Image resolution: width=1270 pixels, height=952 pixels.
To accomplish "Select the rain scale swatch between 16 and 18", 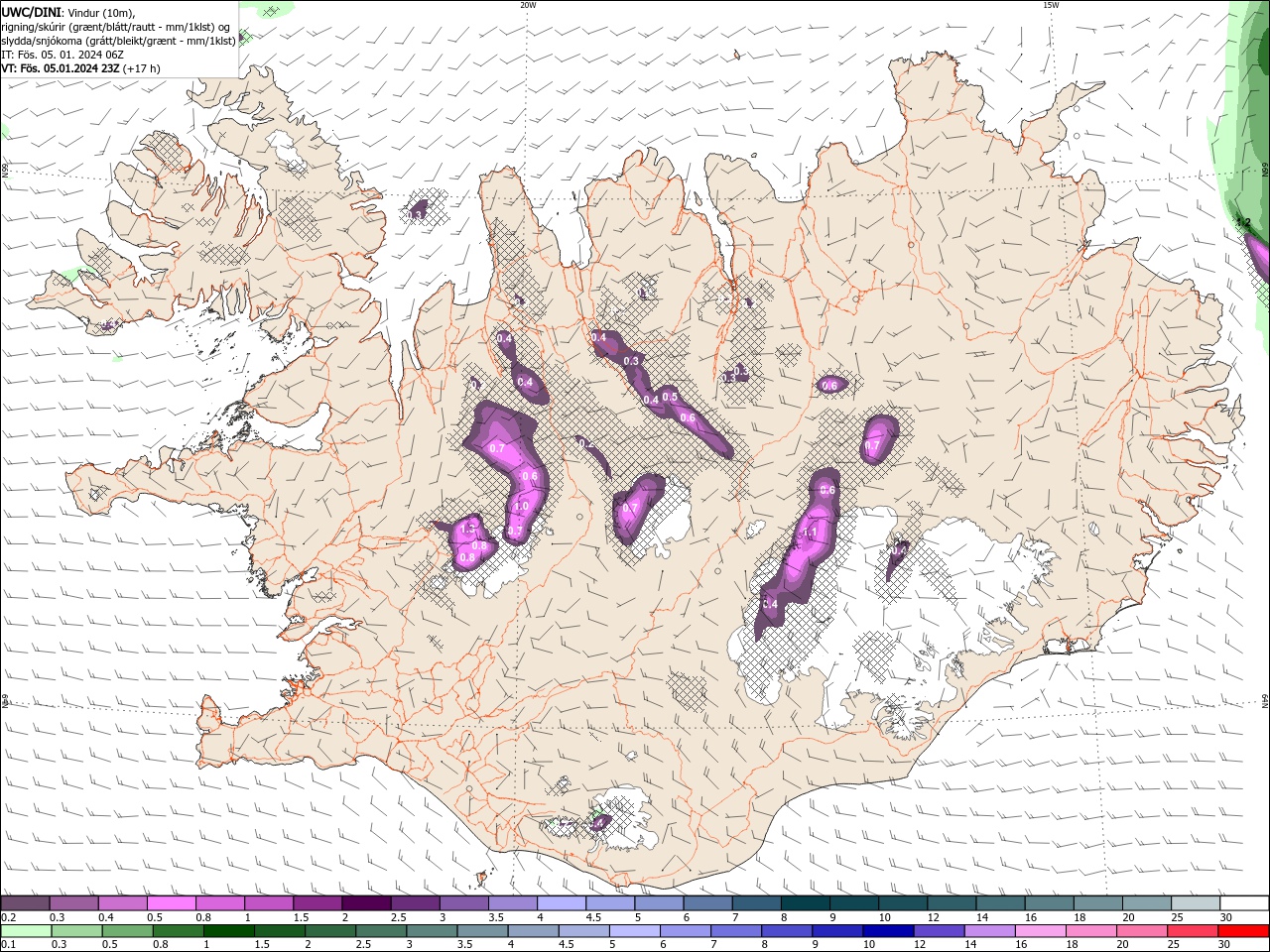I will [1041, 930].
